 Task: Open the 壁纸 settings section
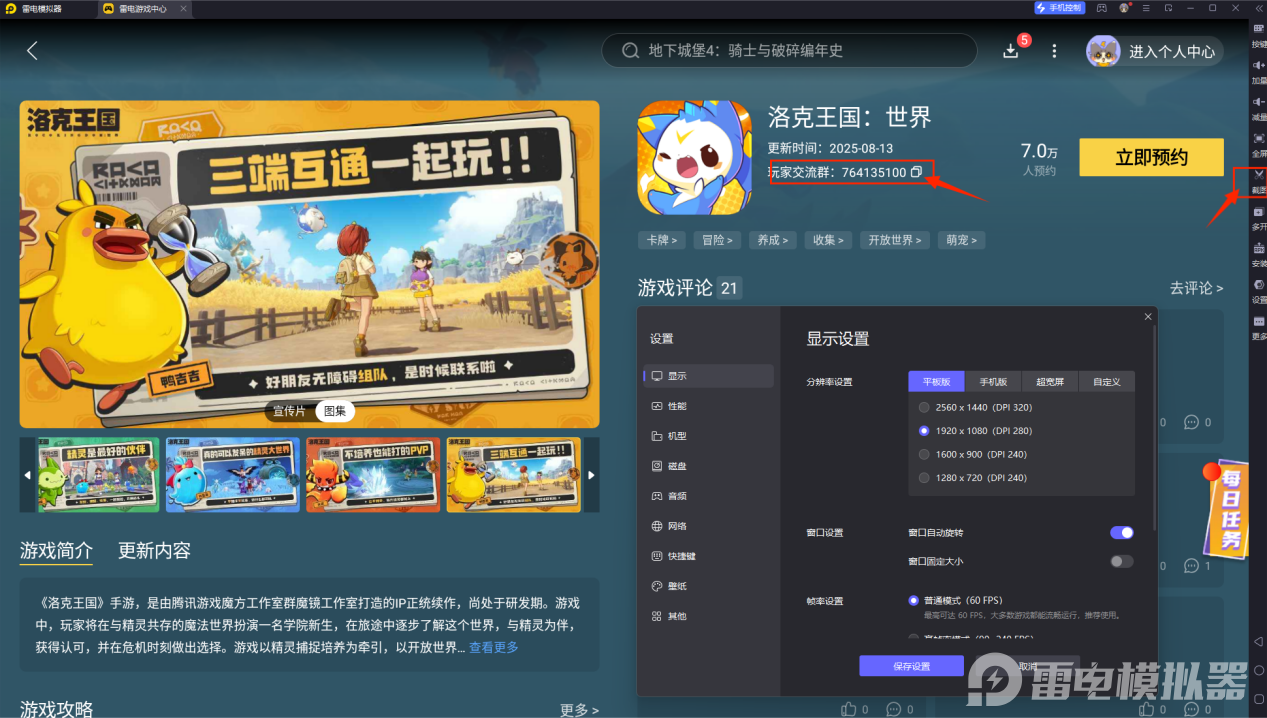point(709,586)
